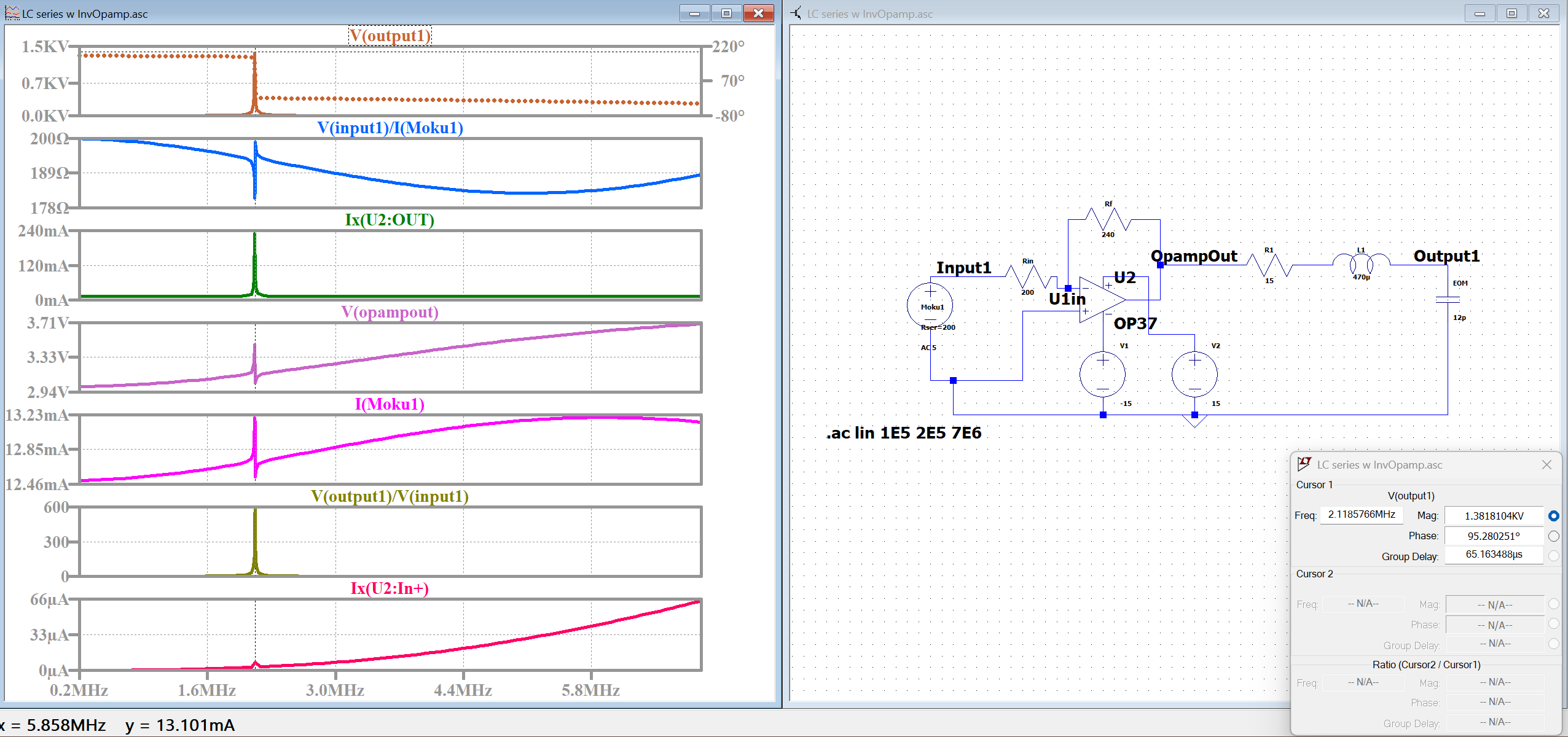Viewport: 1568px width, 737px height.
Task: Select the Moku1 voltage source symbol
Action: click(930, 305)
